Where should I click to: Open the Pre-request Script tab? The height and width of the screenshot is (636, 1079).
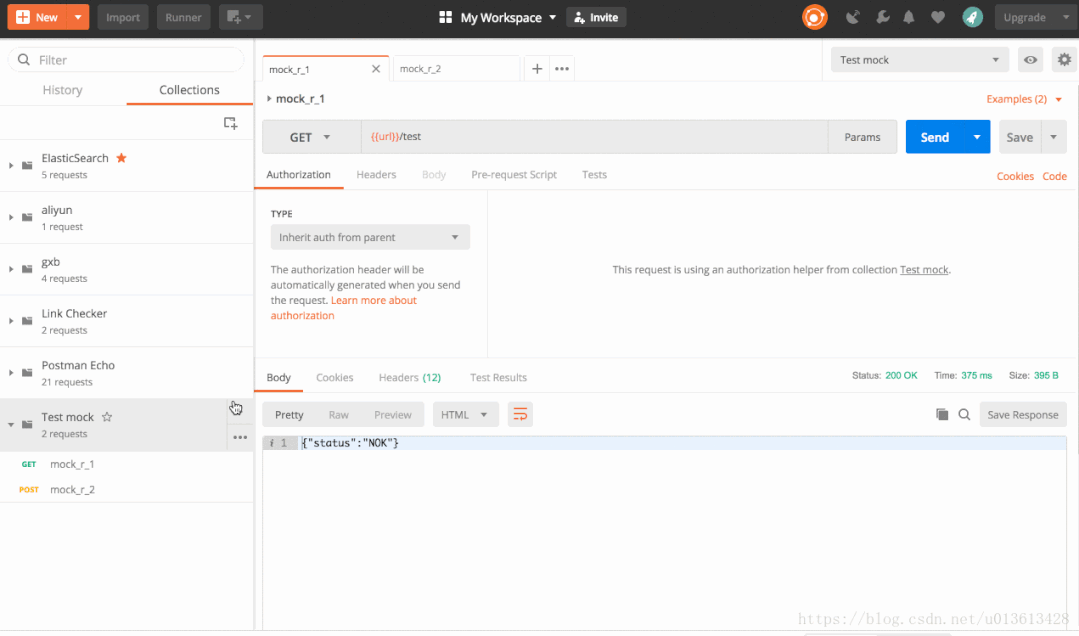[x=513, y=175]
